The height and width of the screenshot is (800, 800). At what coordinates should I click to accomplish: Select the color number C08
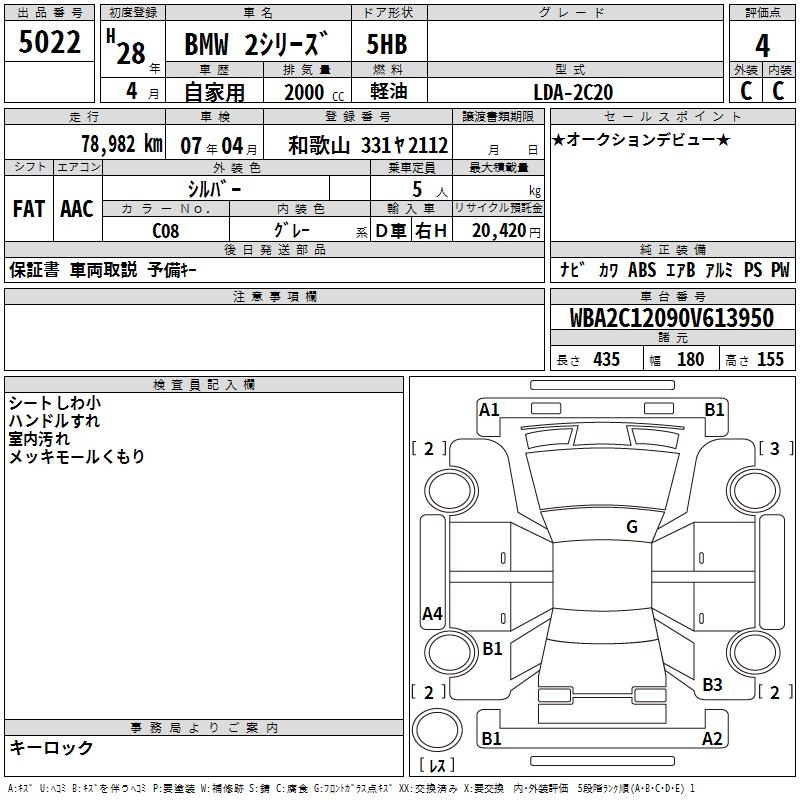[165, 231]
